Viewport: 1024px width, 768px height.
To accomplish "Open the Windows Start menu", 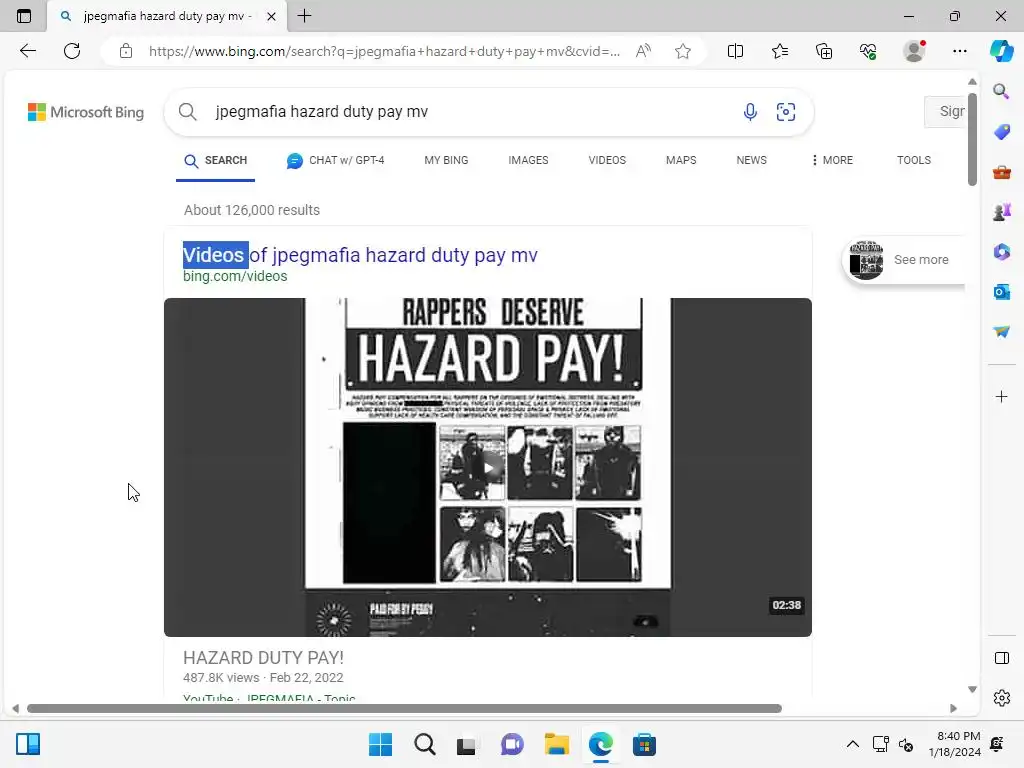I will pyautogui.click(x=380, y=744).
